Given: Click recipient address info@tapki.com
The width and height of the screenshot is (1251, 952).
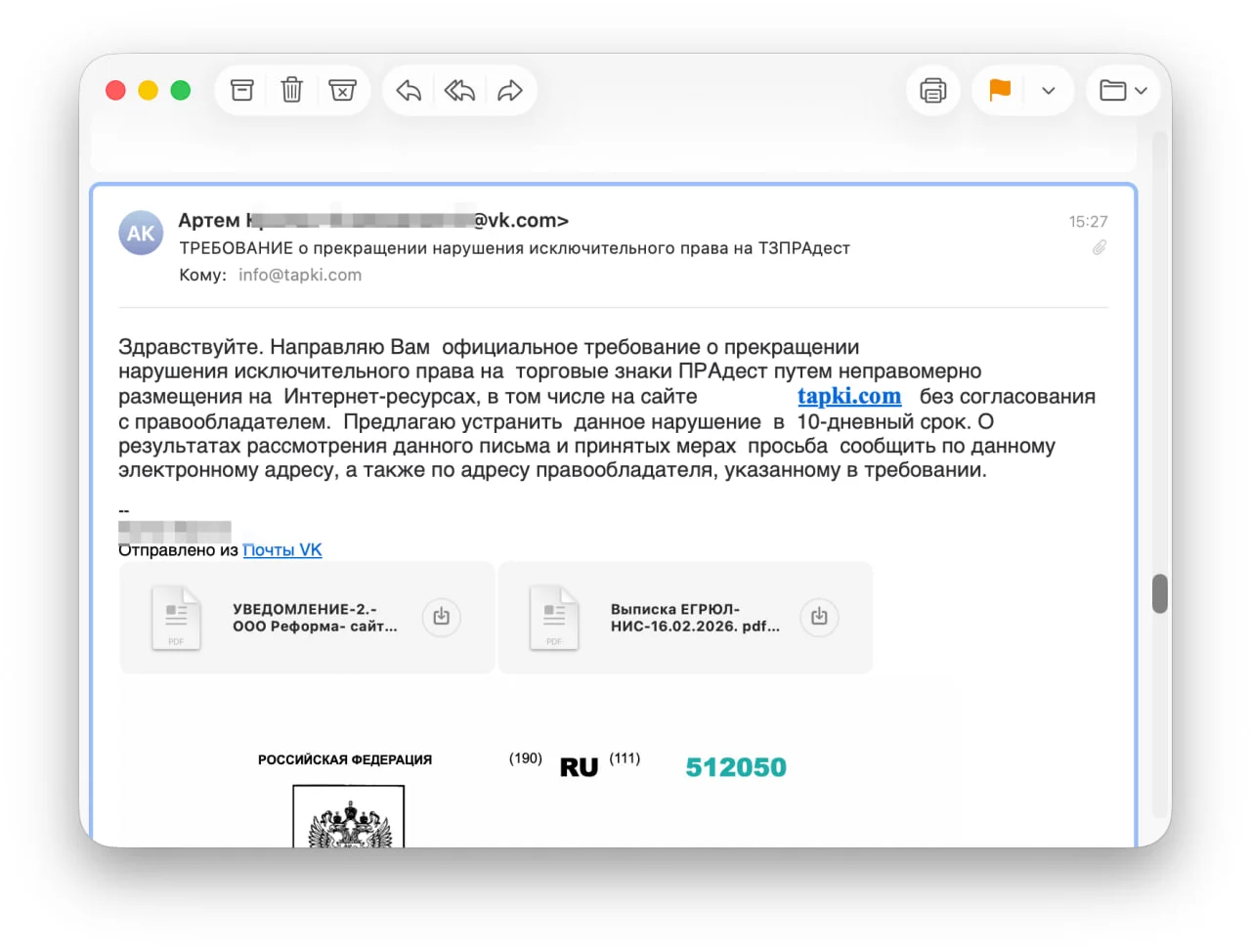Looking at the screenshot, I should pos(300,276).
